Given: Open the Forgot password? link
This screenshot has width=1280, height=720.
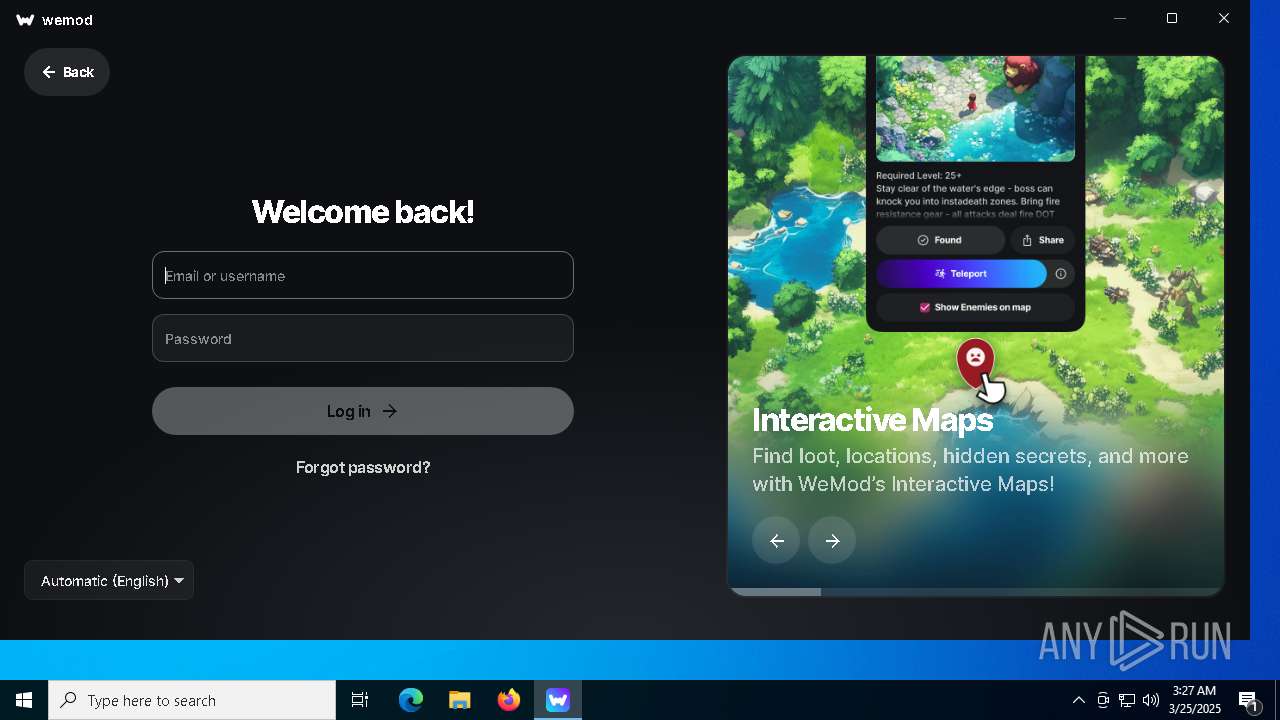Looking at the screenshot, I should point(363,467).
